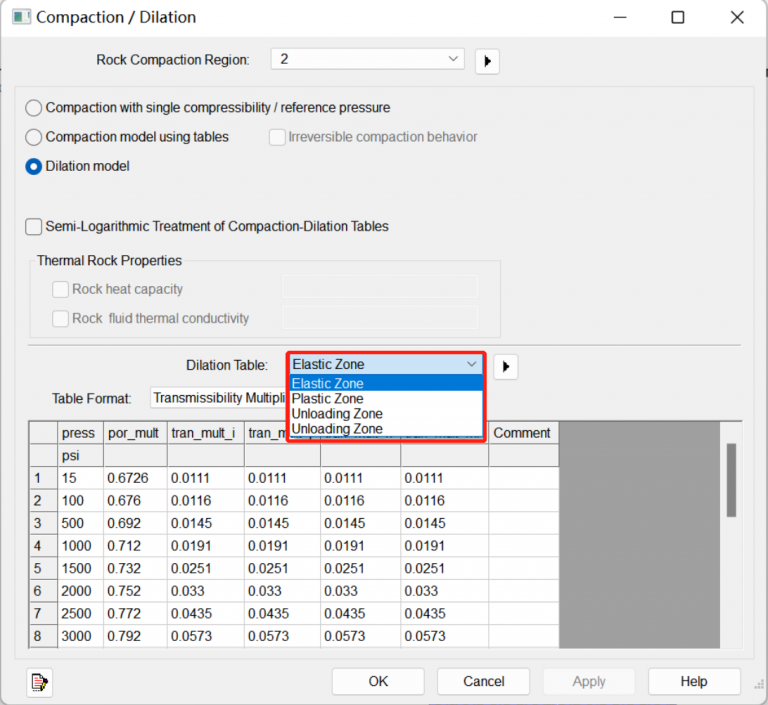
Task: Click the Compaction / Dilation title bar icon
Action: tap(20, 17)
